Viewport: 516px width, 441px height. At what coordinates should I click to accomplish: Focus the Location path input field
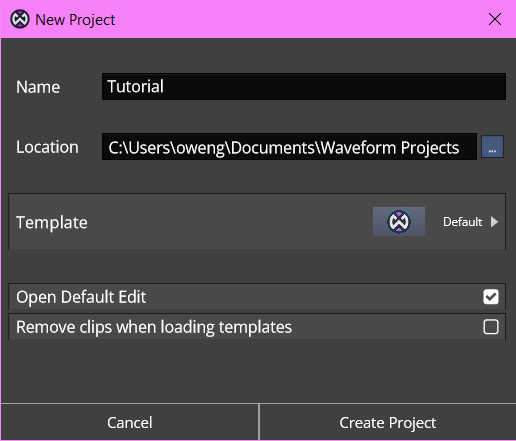point(289,147)
